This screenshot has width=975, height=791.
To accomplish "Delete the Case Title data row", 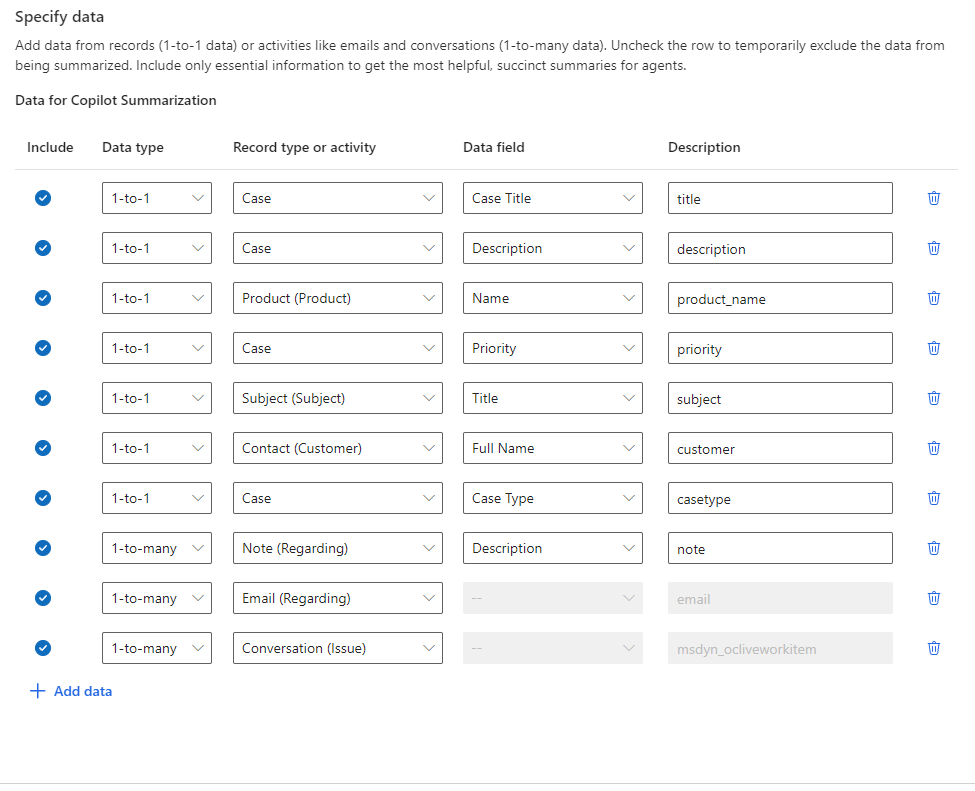I will point(934,198).
